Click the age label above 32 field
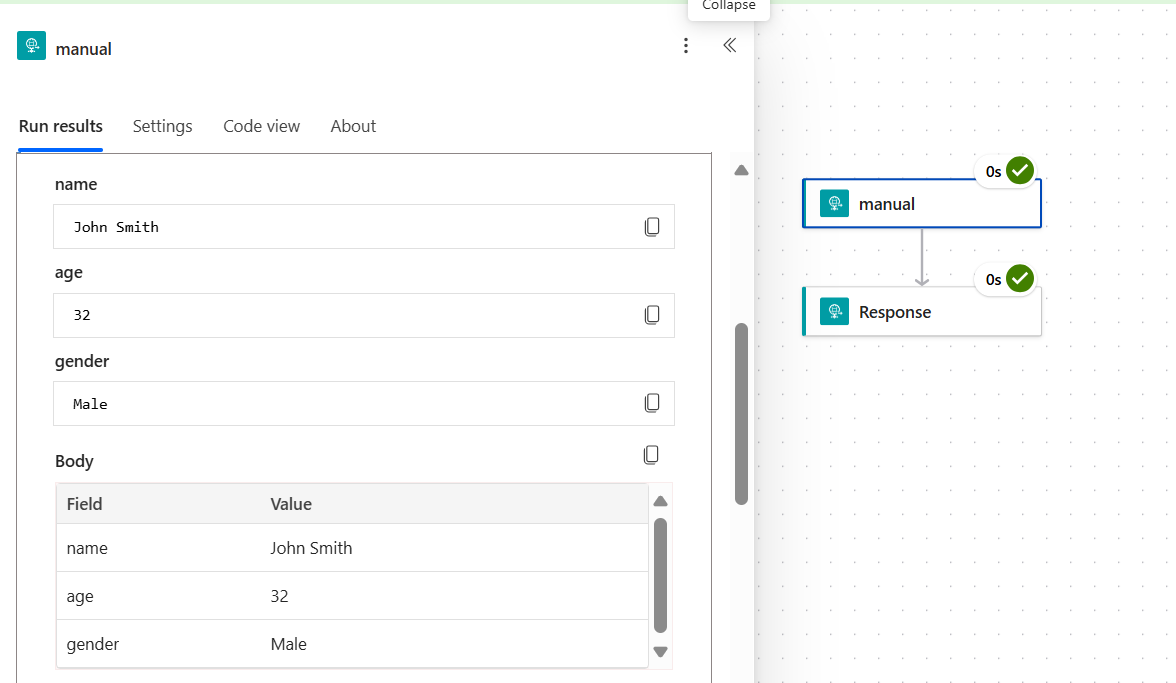Screen dimensions: 1176x683 pos(68,272)
